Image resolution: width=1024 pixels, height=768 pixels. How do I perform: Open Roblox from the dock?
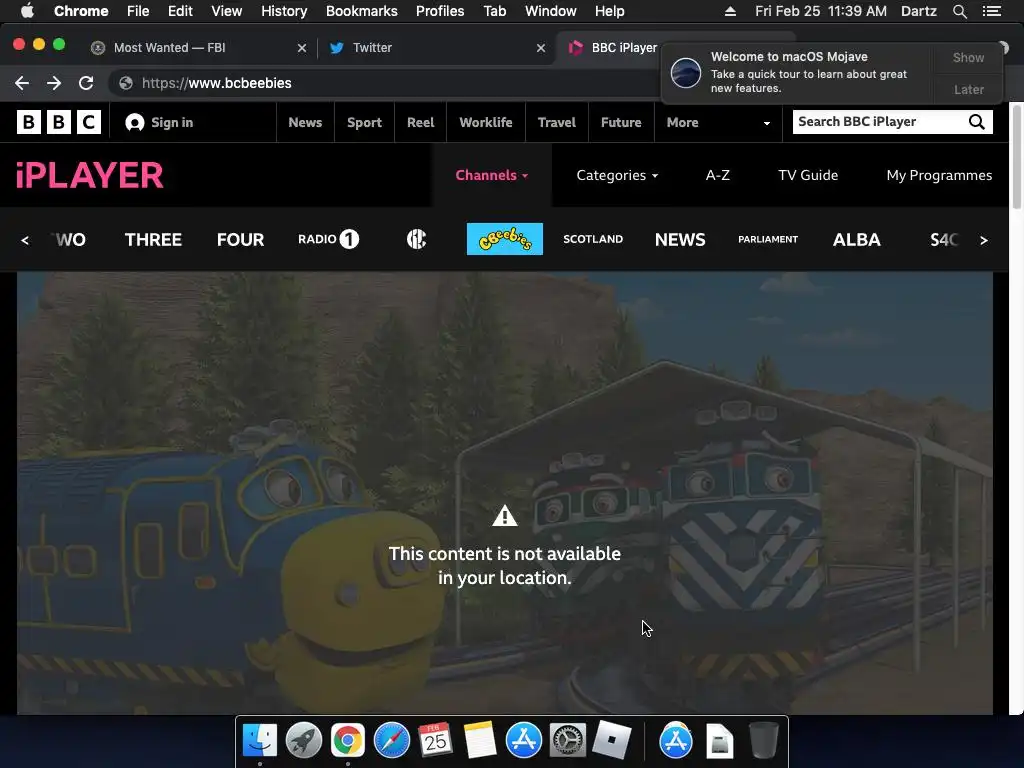tap(611, 741)
